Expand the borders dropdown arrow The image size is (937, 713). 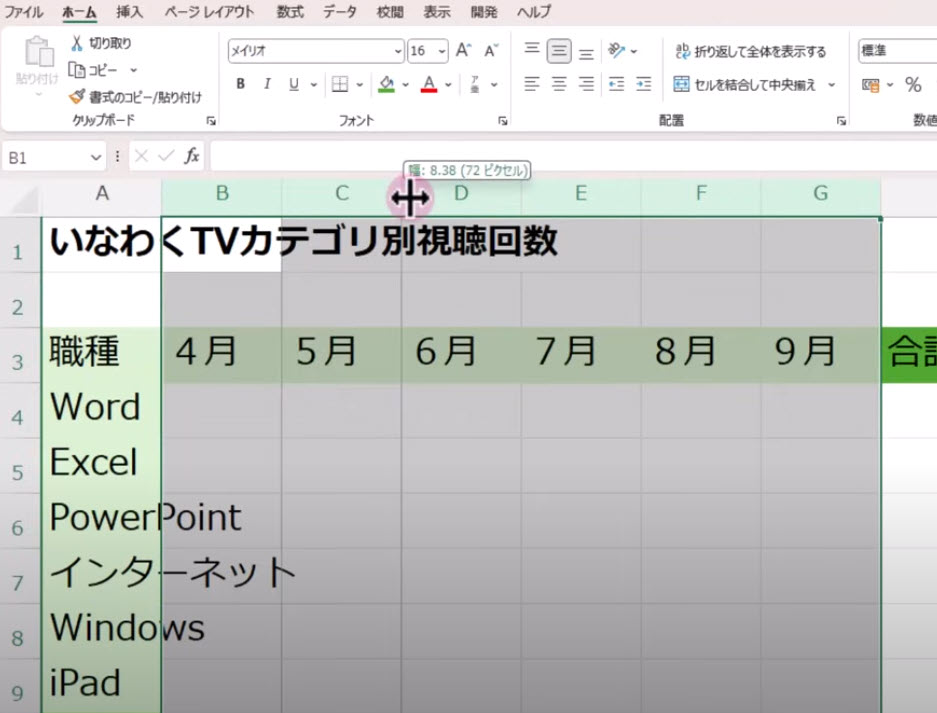point(360,85)
